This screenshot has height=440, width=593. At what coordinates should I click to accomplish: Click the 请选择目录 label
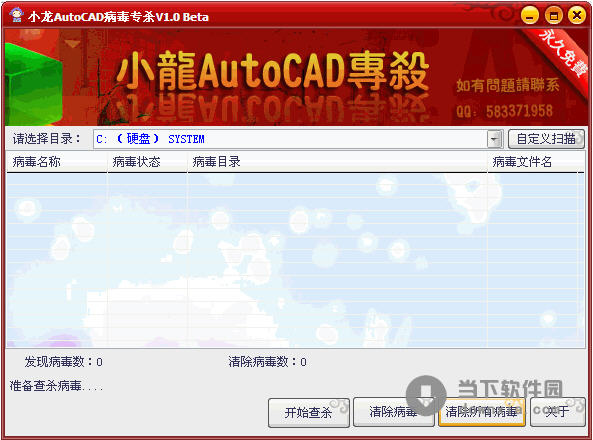pyautogui.click(x=47, y=139)
